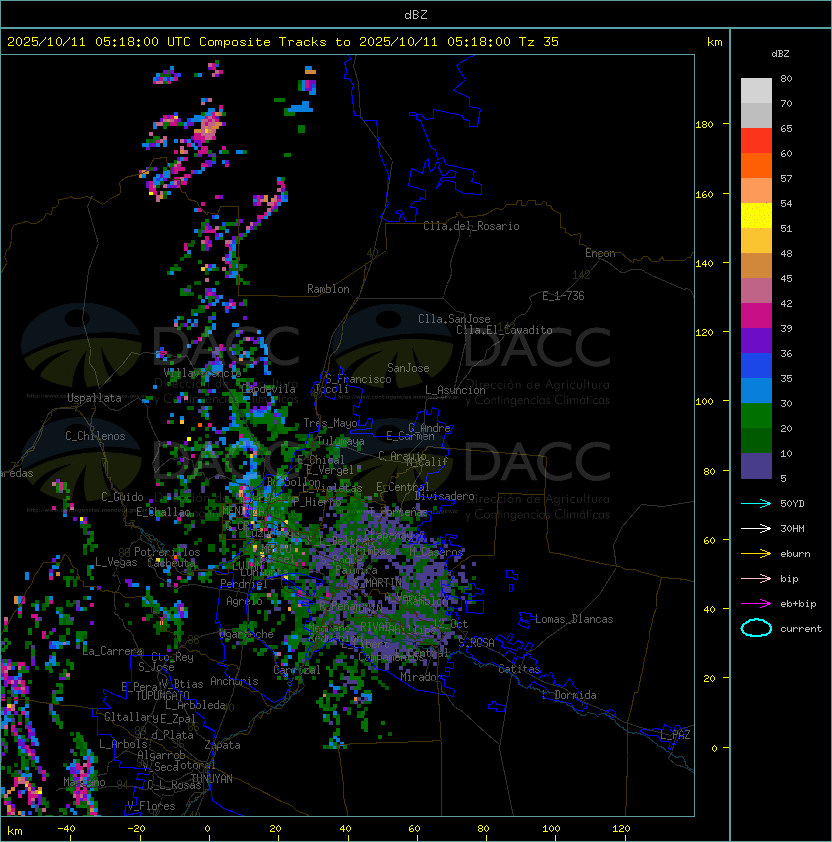This screenshot has width=832, height=842.
Task: Select the yellow 51-54 dBZ color swatch
Action: pos(756,216)
